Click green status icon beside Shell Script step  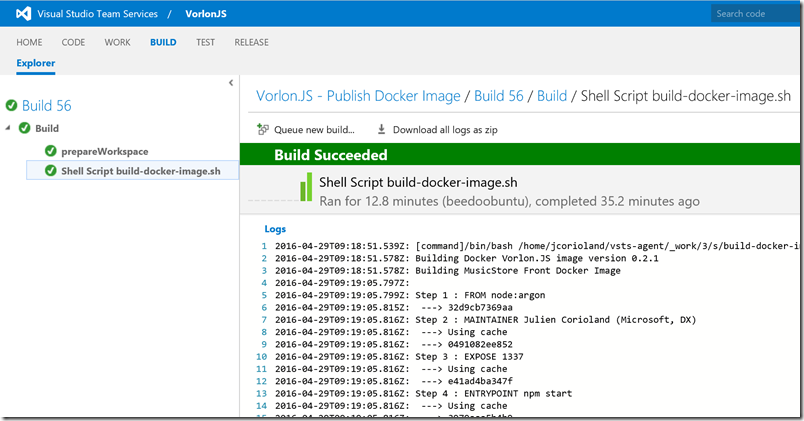(x=51, y=171)
